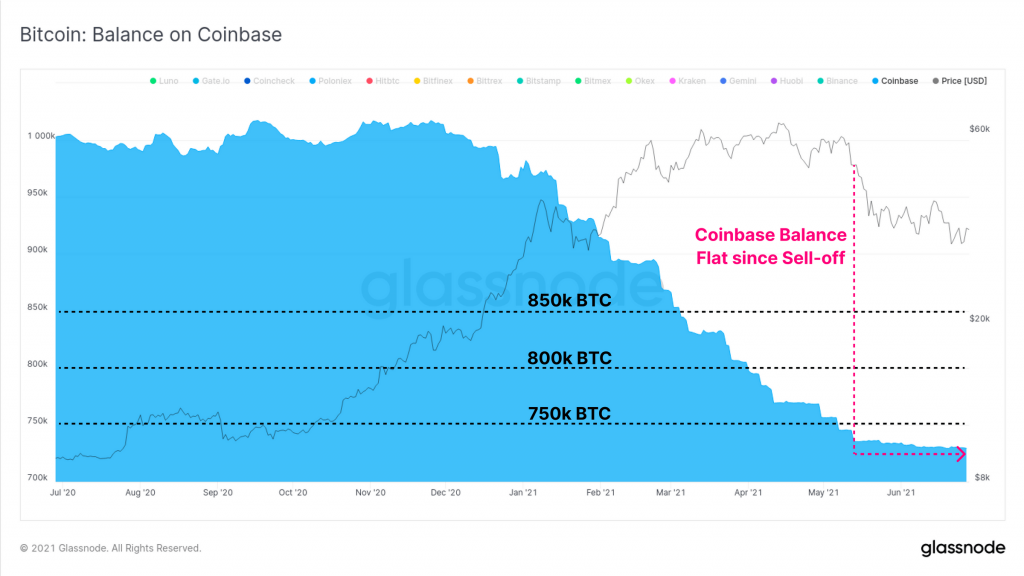1024x576 pixels.
Task: Click the 850k BTC level label
Action: [569, 300]
